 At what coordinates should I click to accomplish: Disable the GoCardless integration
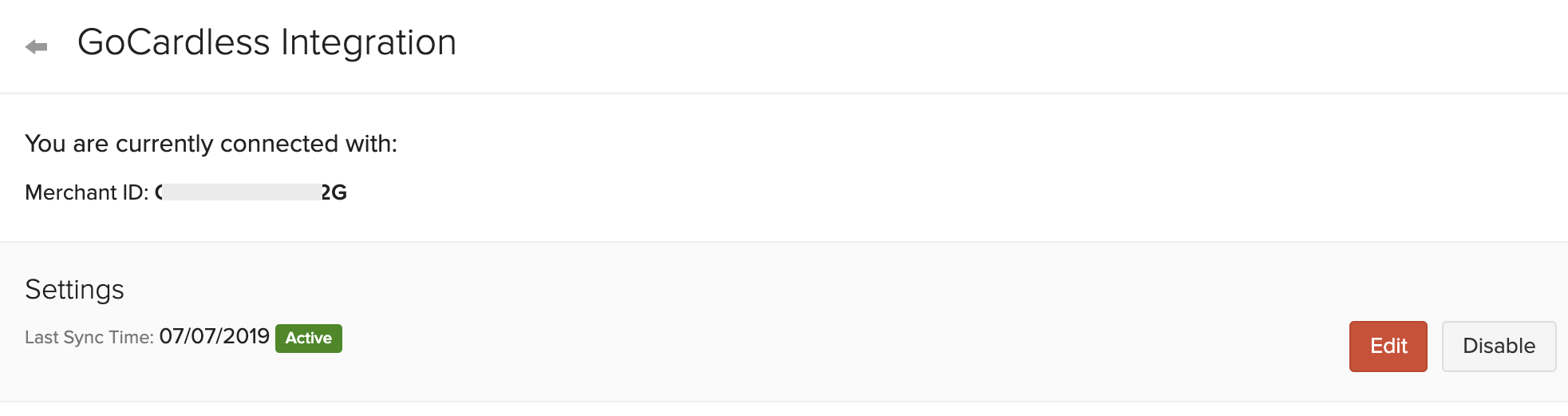1498,346
